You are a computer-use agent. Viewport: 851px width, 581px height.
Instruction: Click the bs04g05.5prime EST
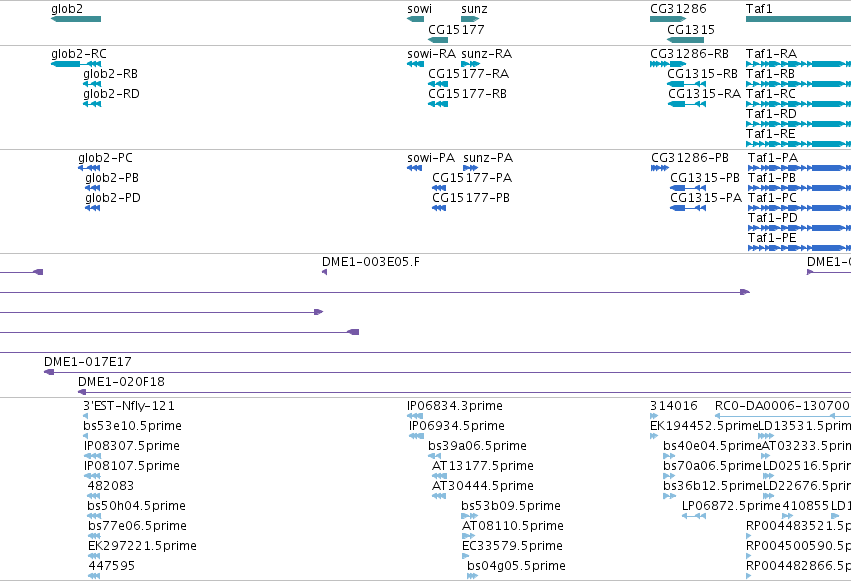(516, 567)
